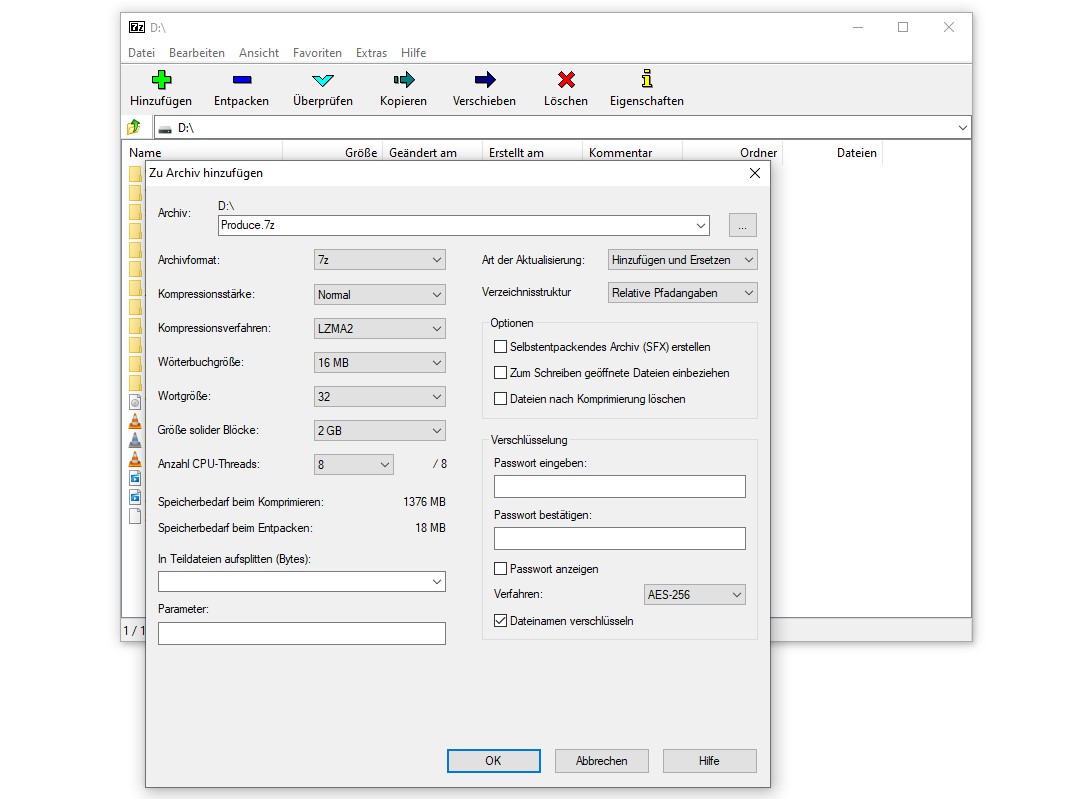The width and height of the screenshot is (1065, 799).
Task: Open the Verfahren AES-256 dropdown
Action: (694, 594)
